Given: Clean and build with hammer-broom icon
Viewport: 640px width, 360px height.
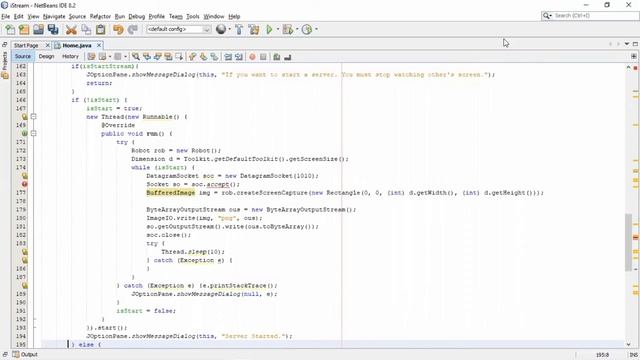Looking at the screenshot, I should point(254,29).
